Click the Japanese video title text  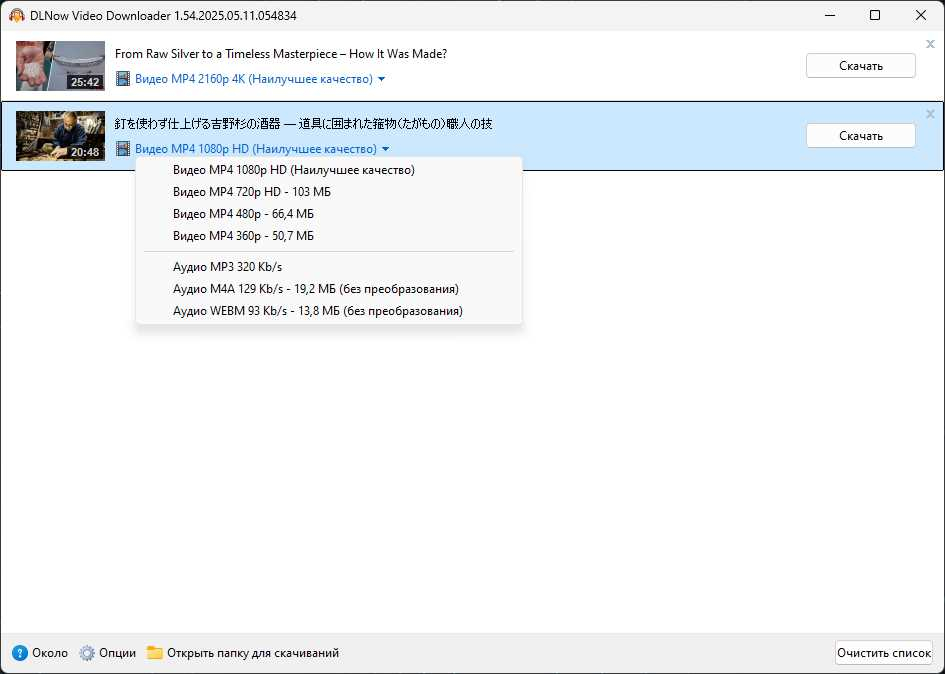point(303,124)
